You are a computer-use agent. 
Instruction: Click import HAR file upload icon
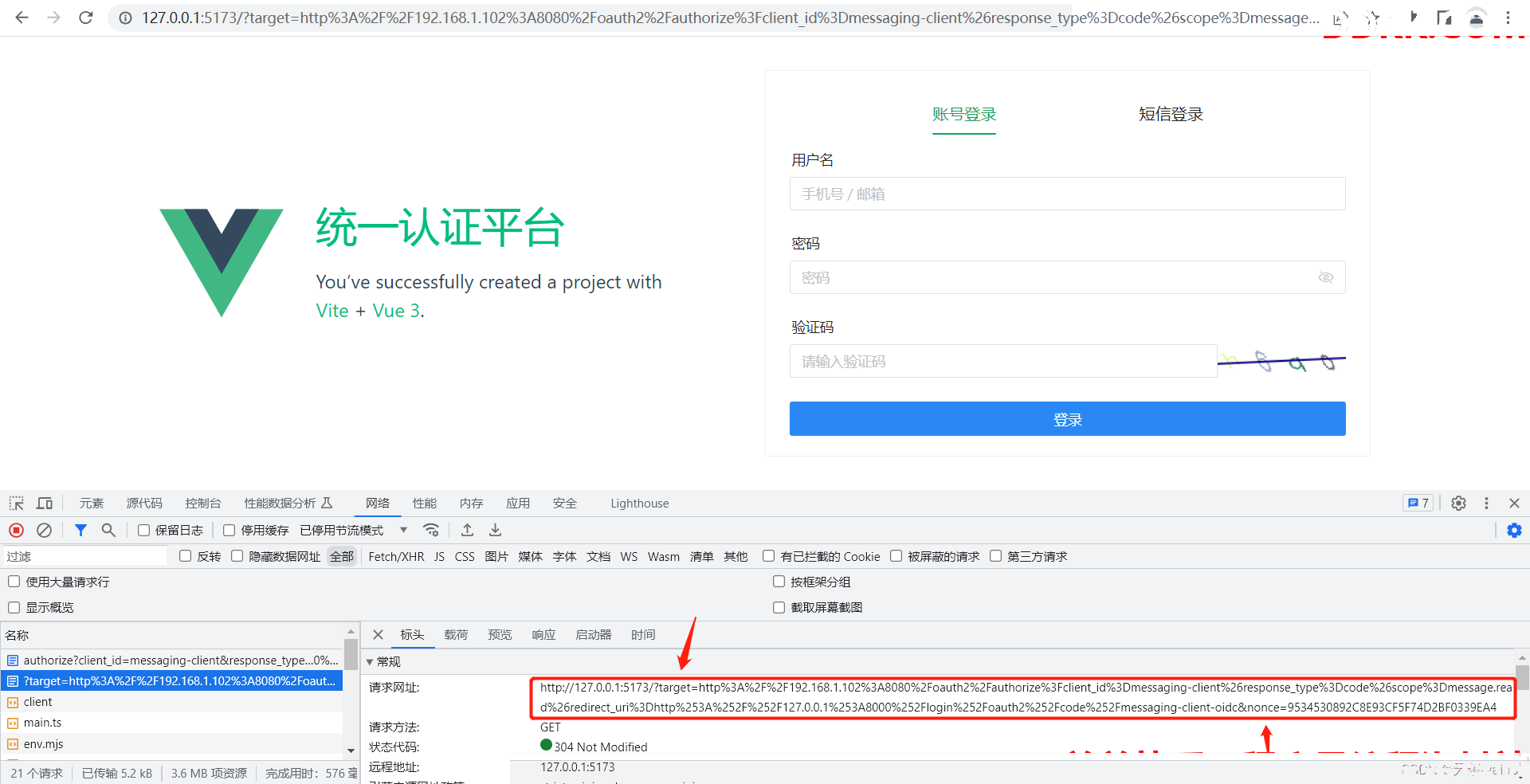coord(468,531)
